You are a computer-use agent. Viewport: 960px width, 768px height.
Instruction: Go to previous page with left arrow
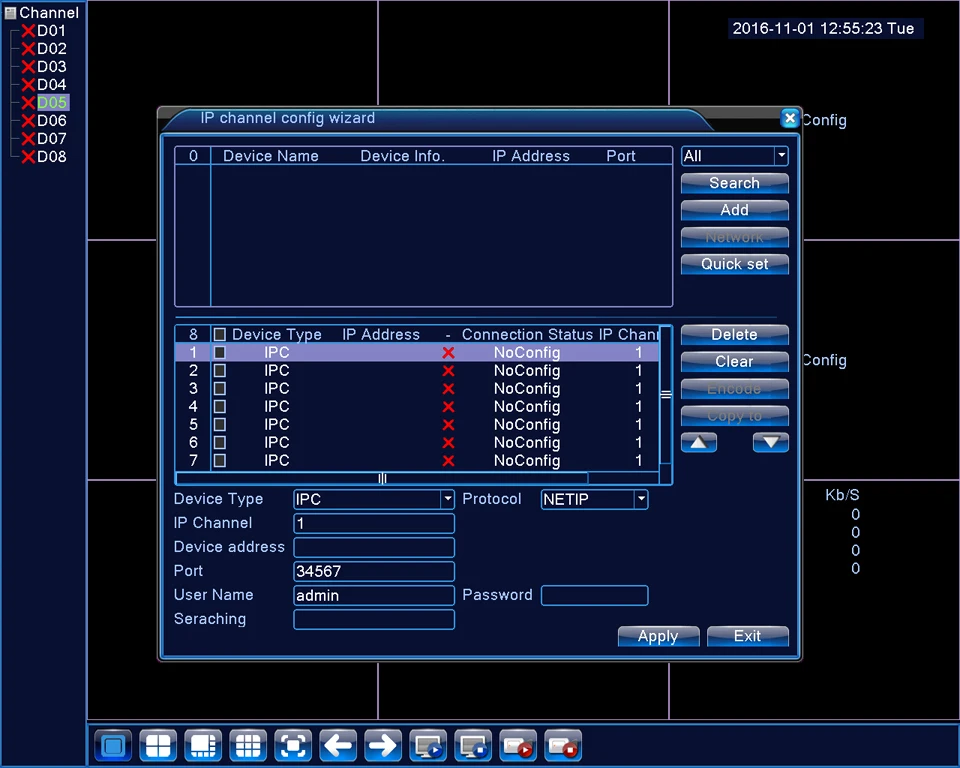[x=338, y=745]
